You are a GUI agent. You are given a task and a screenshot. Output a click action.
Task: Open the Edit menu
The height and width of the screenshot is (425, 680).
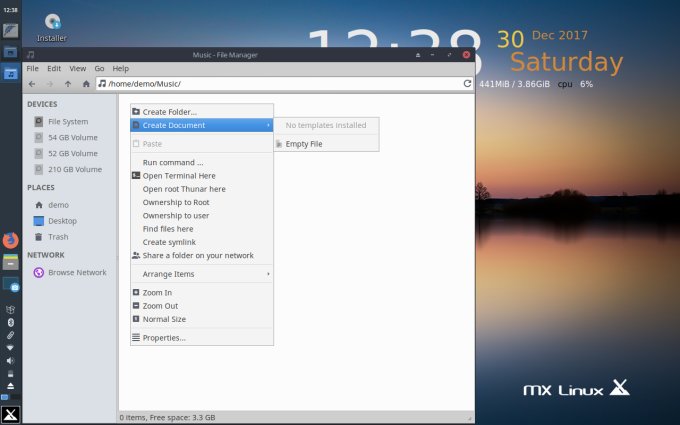(x=54, y=69)
